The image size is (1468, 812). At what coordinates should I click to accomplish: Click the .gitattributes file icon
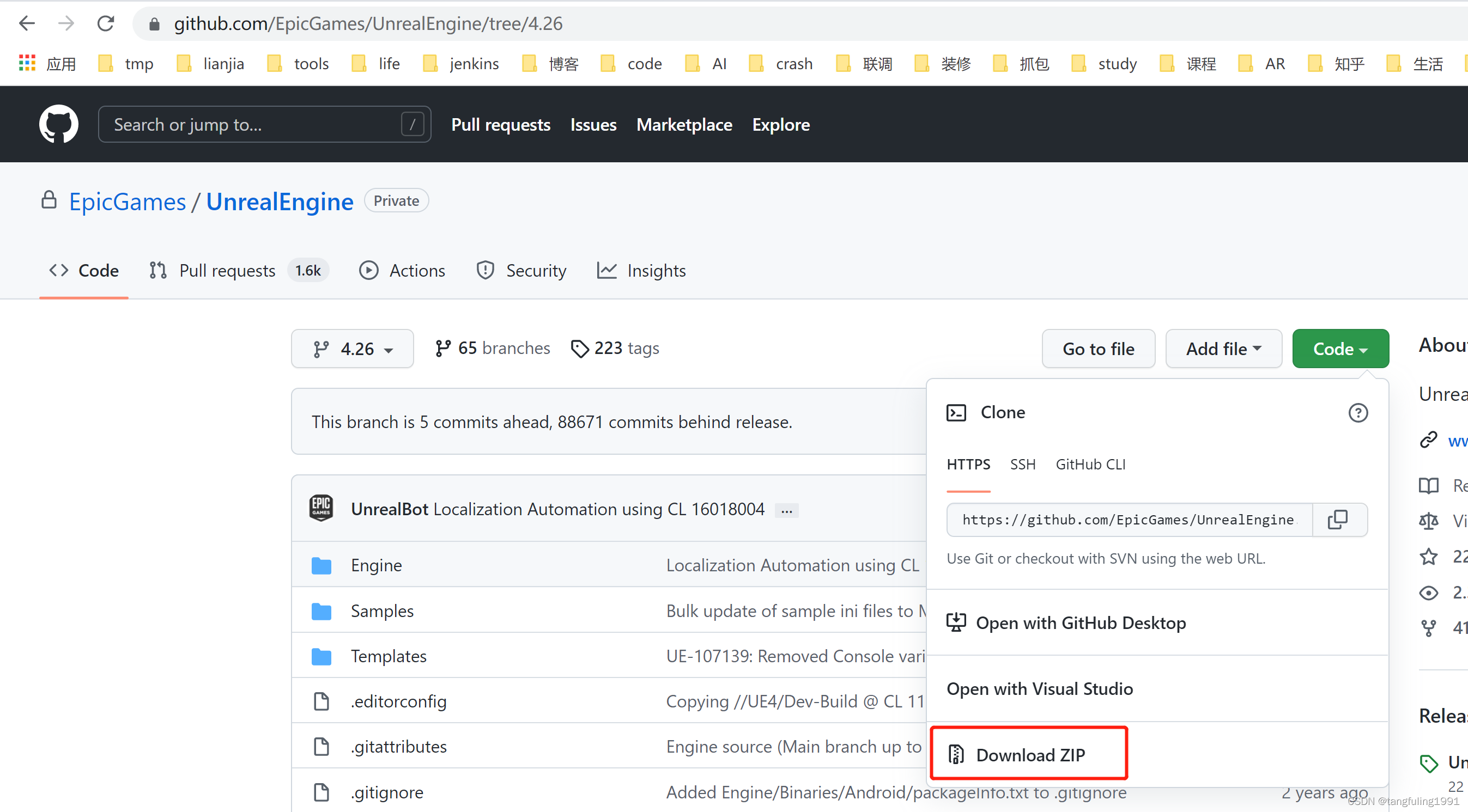pyautogui.click(x=321, y=747)
